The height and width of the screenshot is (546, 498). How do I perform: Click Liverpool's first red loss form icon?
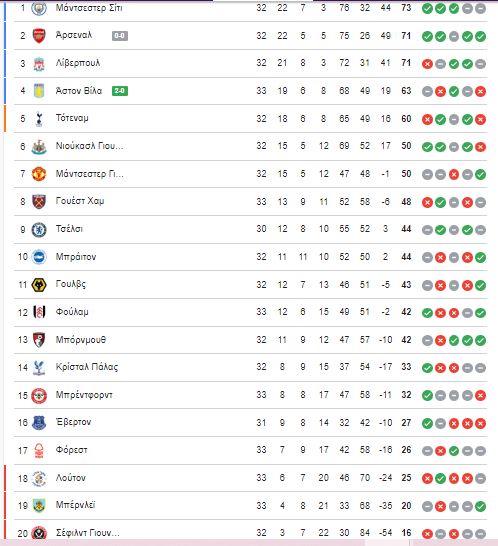[x=427, y=64]
